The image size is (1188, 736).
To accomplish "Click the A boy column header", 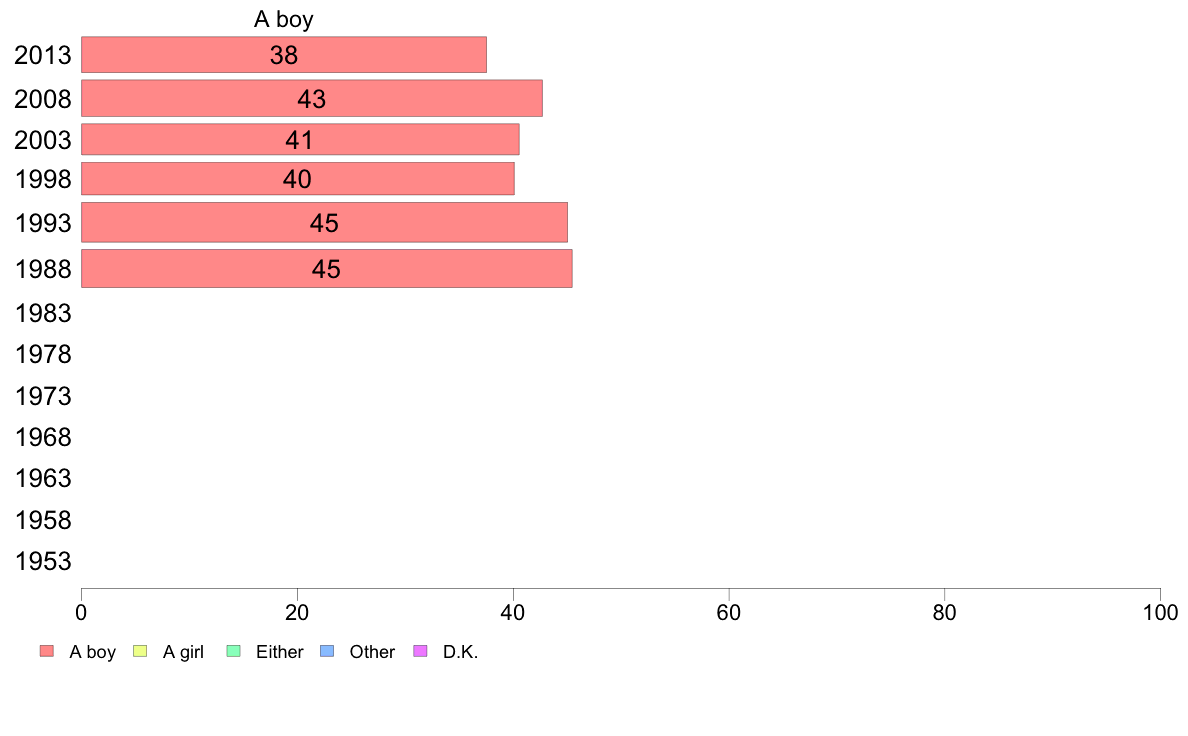I will tap(283, 19).
